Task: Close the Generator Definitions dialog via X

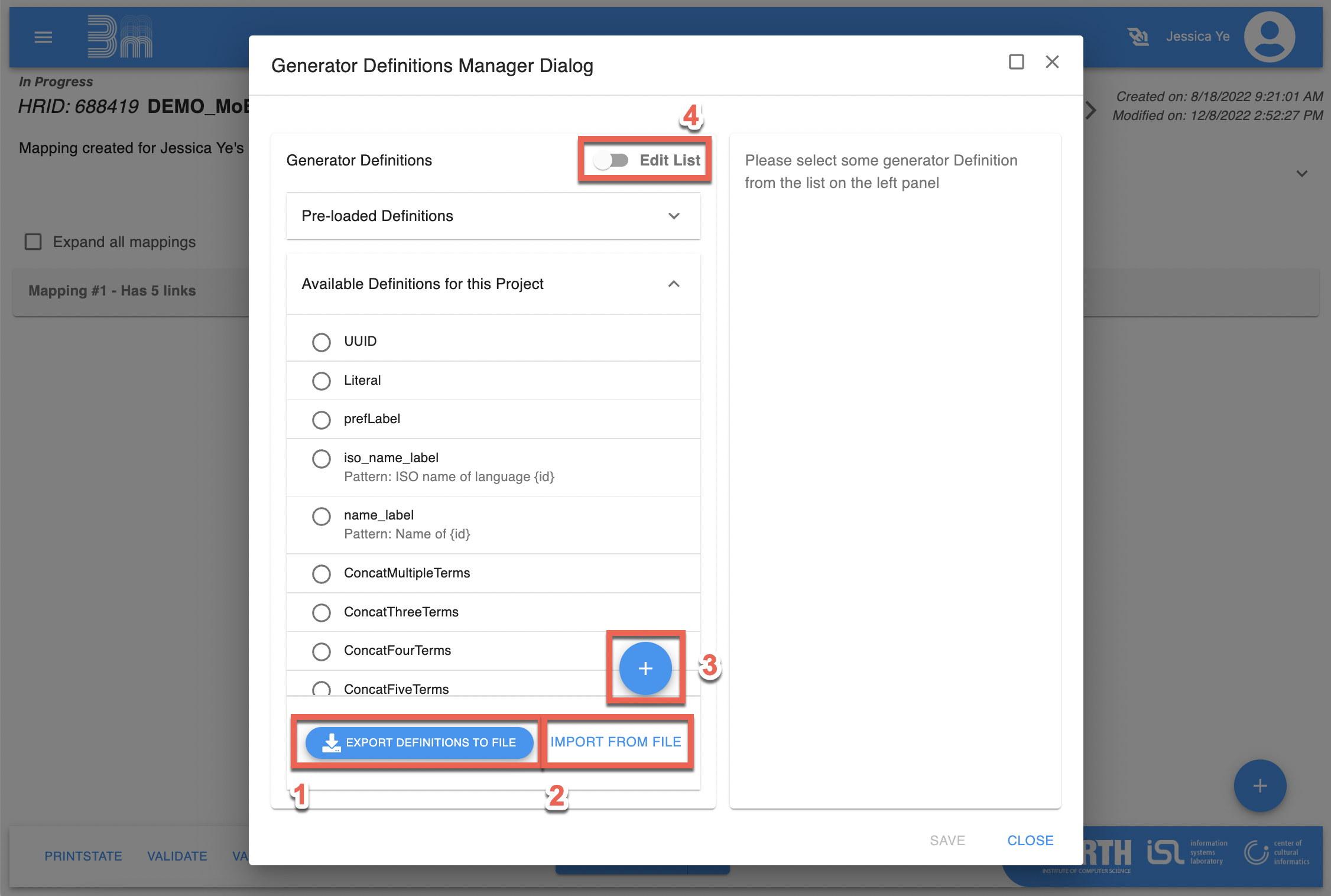Action: (x=1052, y=62)
